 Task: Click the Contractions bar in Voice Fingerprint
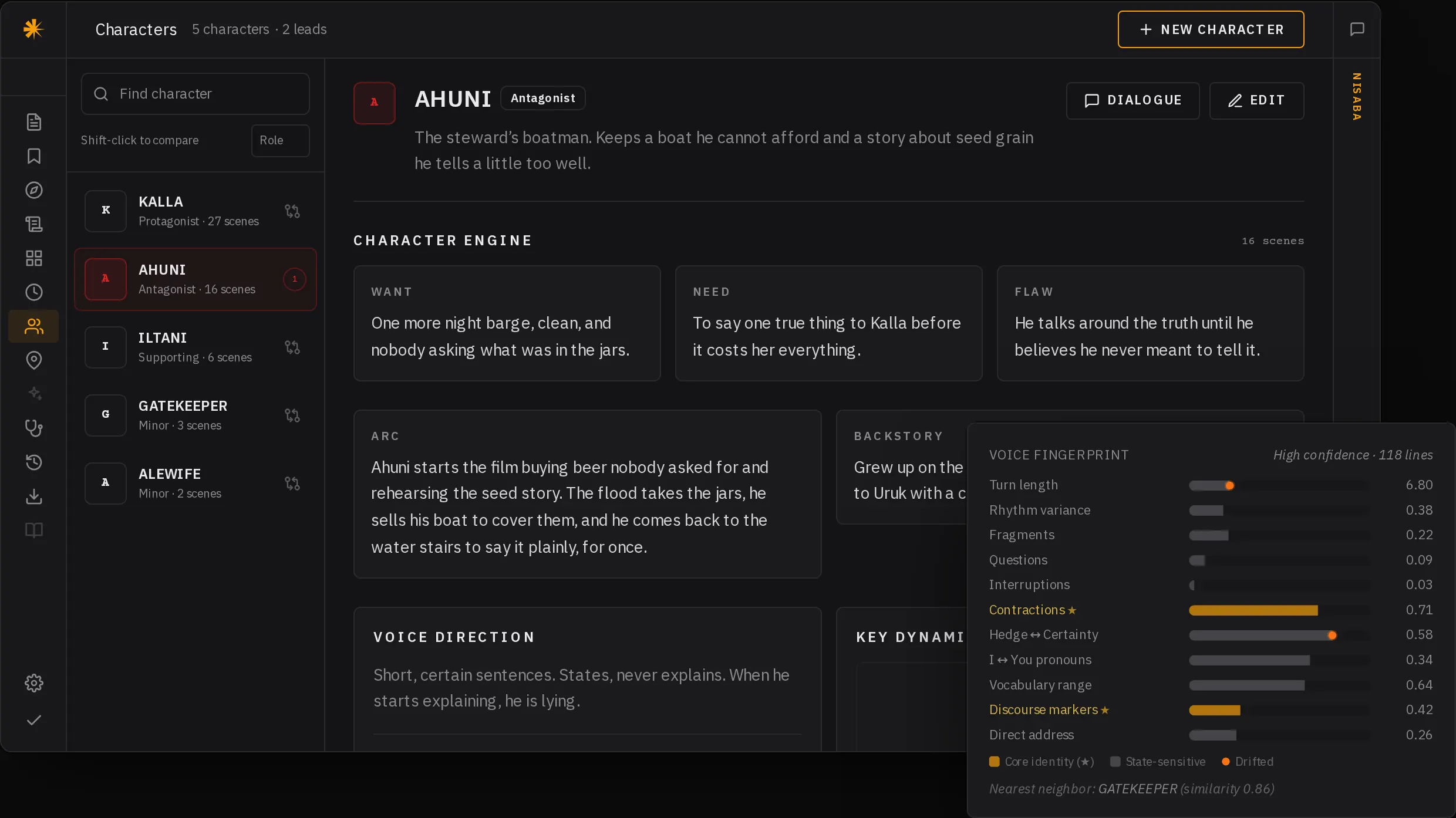[x=1279, y=610]
